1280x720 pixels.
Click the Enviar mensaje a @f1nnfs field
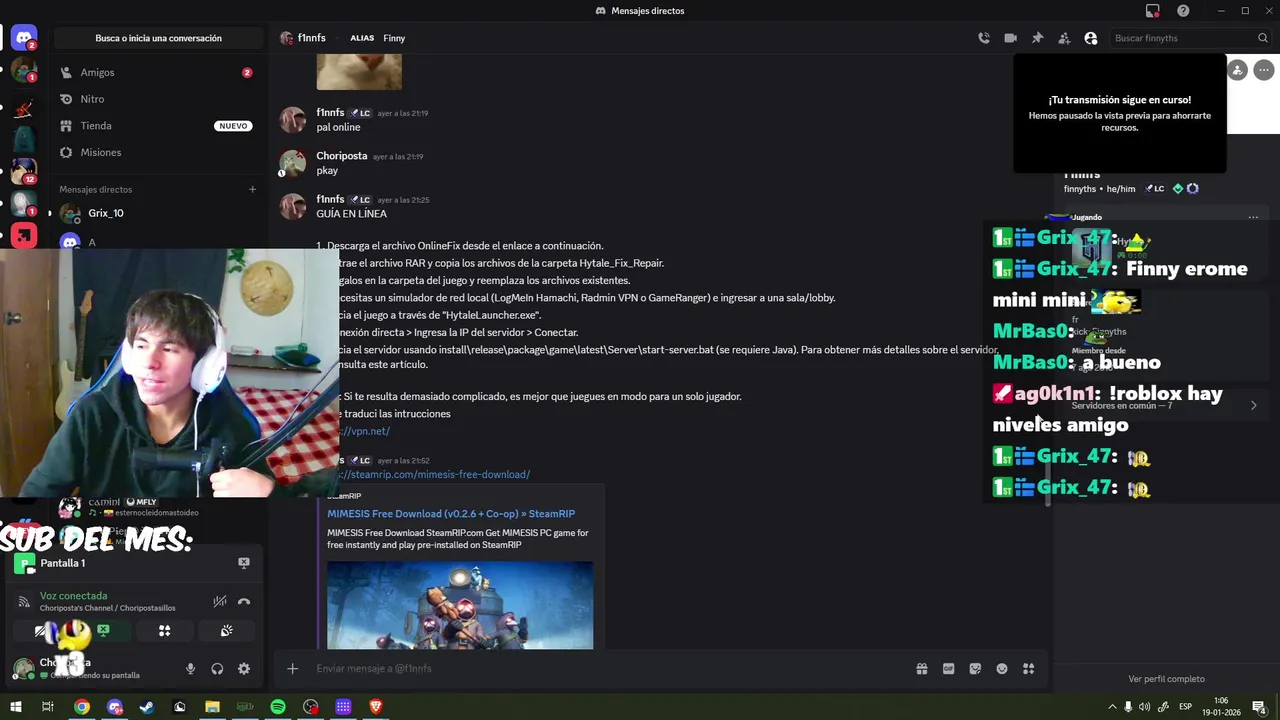pos(608,669)
